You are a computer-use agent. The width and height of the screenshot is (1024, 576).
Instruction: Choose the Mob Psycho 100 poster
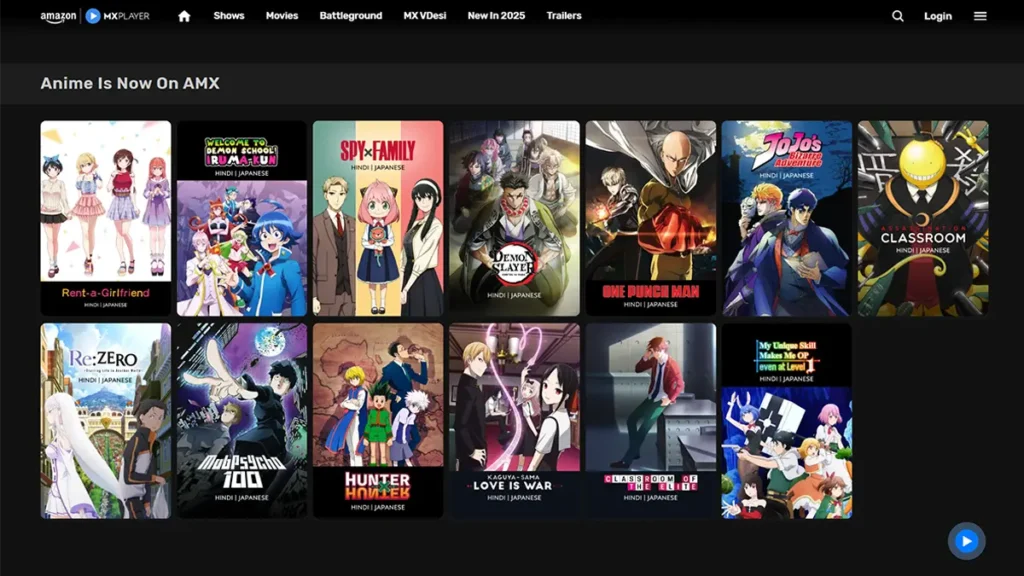tap(242, 421)
